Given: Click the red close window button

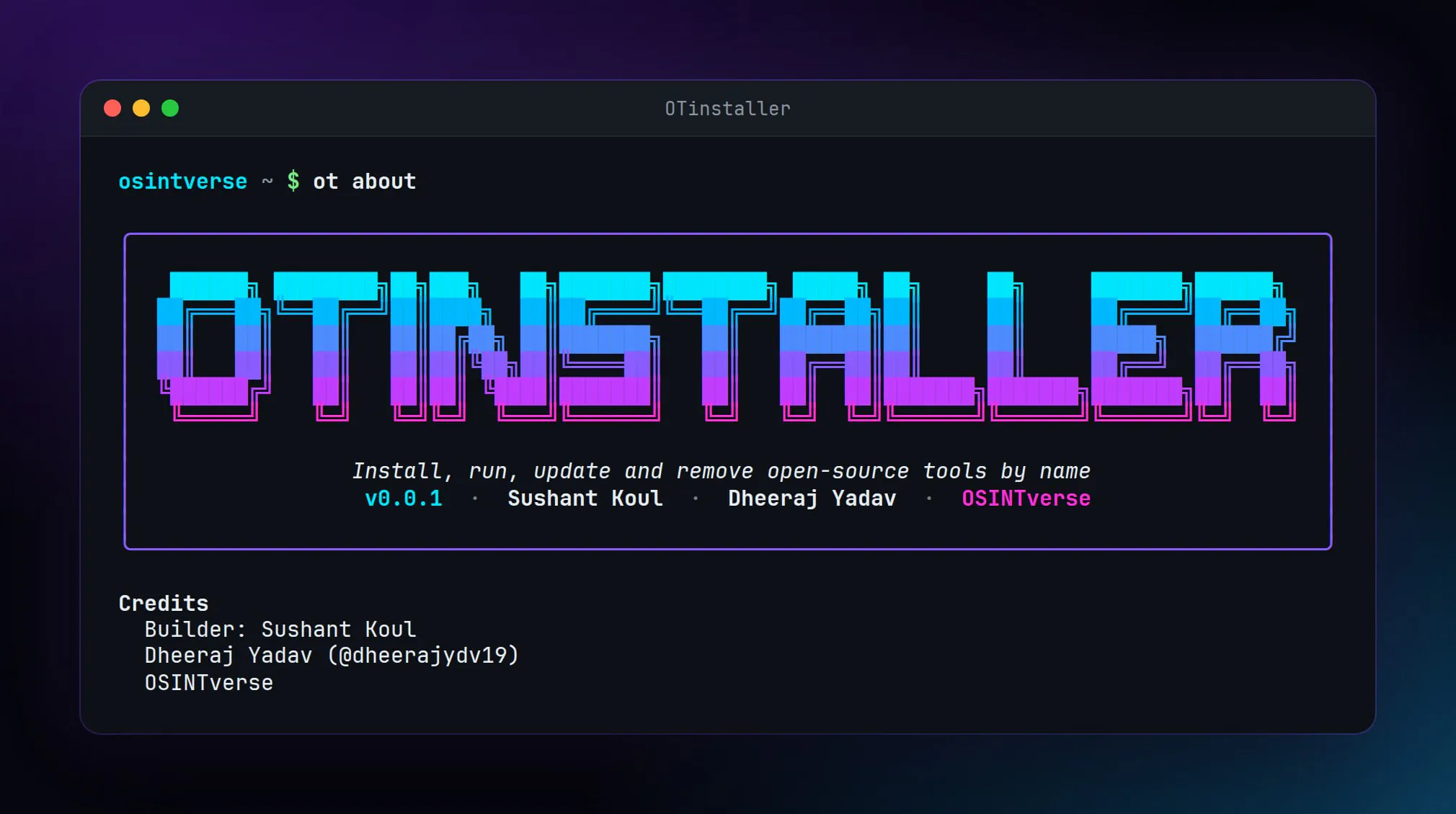Looking at the screenshot, I should click(x=112, y=108).
